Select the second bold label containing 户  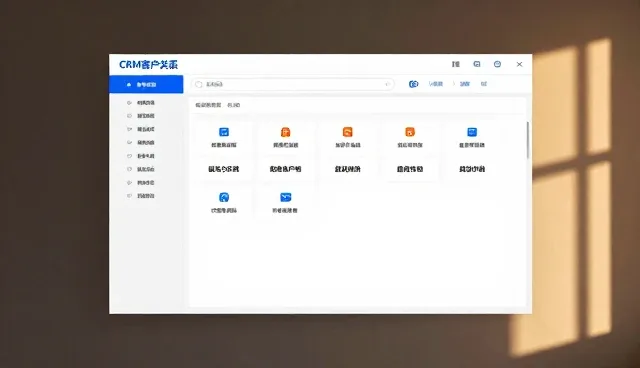(x=286, y=169)
